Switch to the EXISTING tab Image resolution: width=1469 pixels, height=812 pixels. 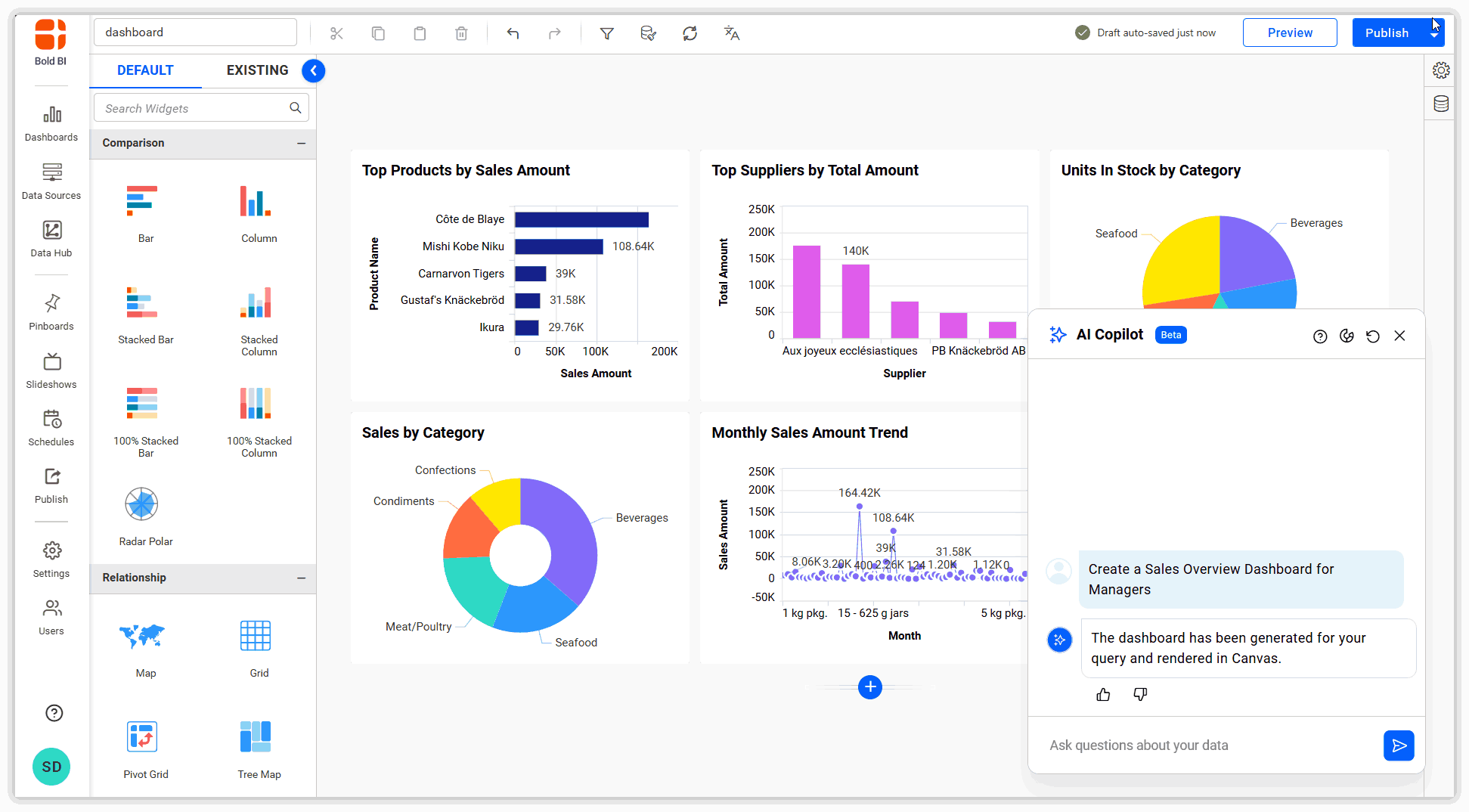256,70
